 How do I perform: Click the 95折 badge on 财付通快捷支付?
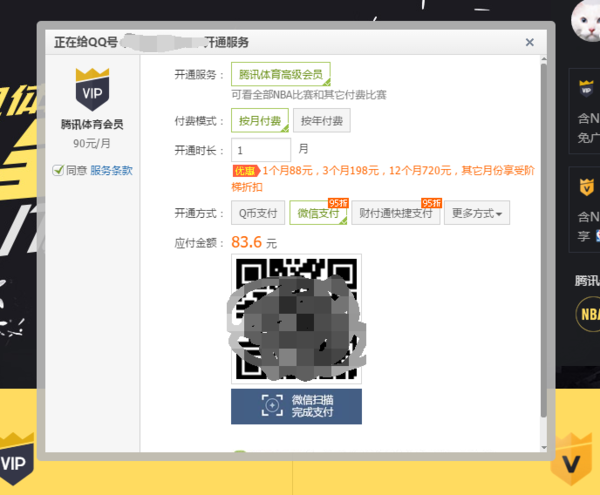pos(431,203)
